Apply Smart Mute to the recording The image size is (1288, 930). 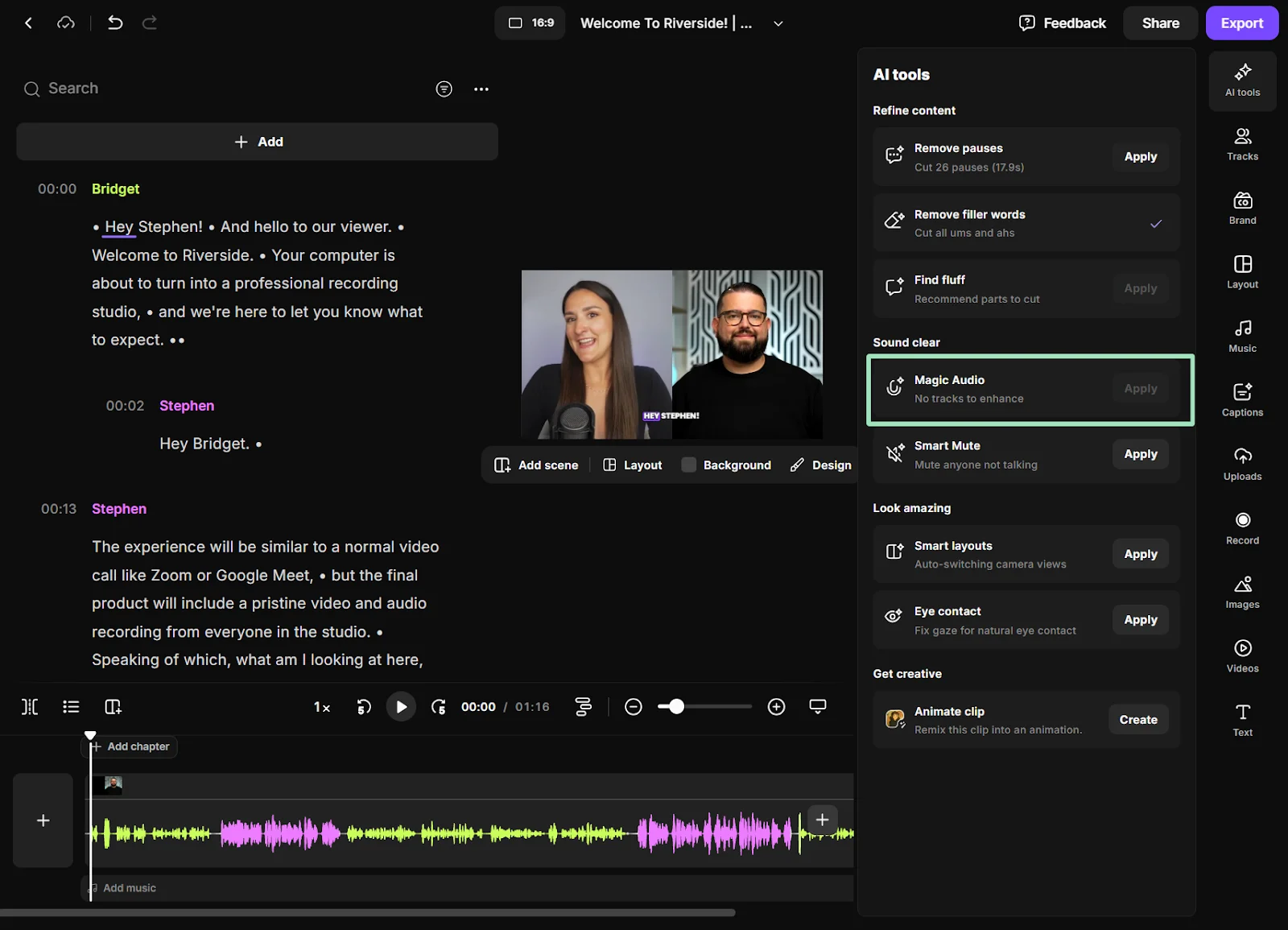(1140, 454)
